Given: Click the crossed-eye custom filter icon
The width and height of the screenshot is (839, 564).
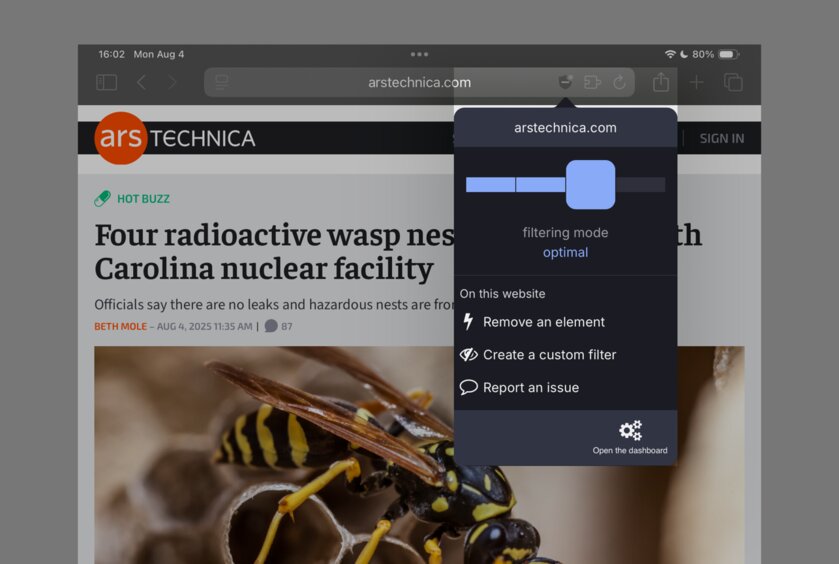Looking at the screenshot, I should click(469, 354).
